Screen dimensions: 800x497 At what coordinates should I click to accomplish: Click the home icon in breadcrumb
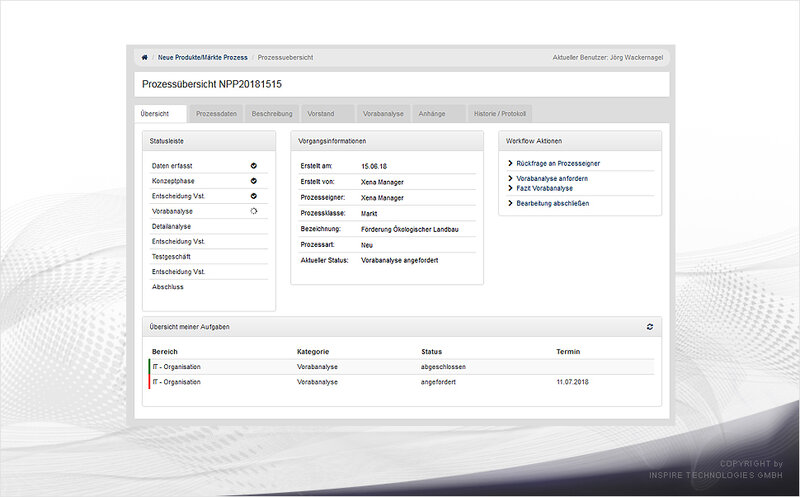pyautogui.click(x=144, y=58)
